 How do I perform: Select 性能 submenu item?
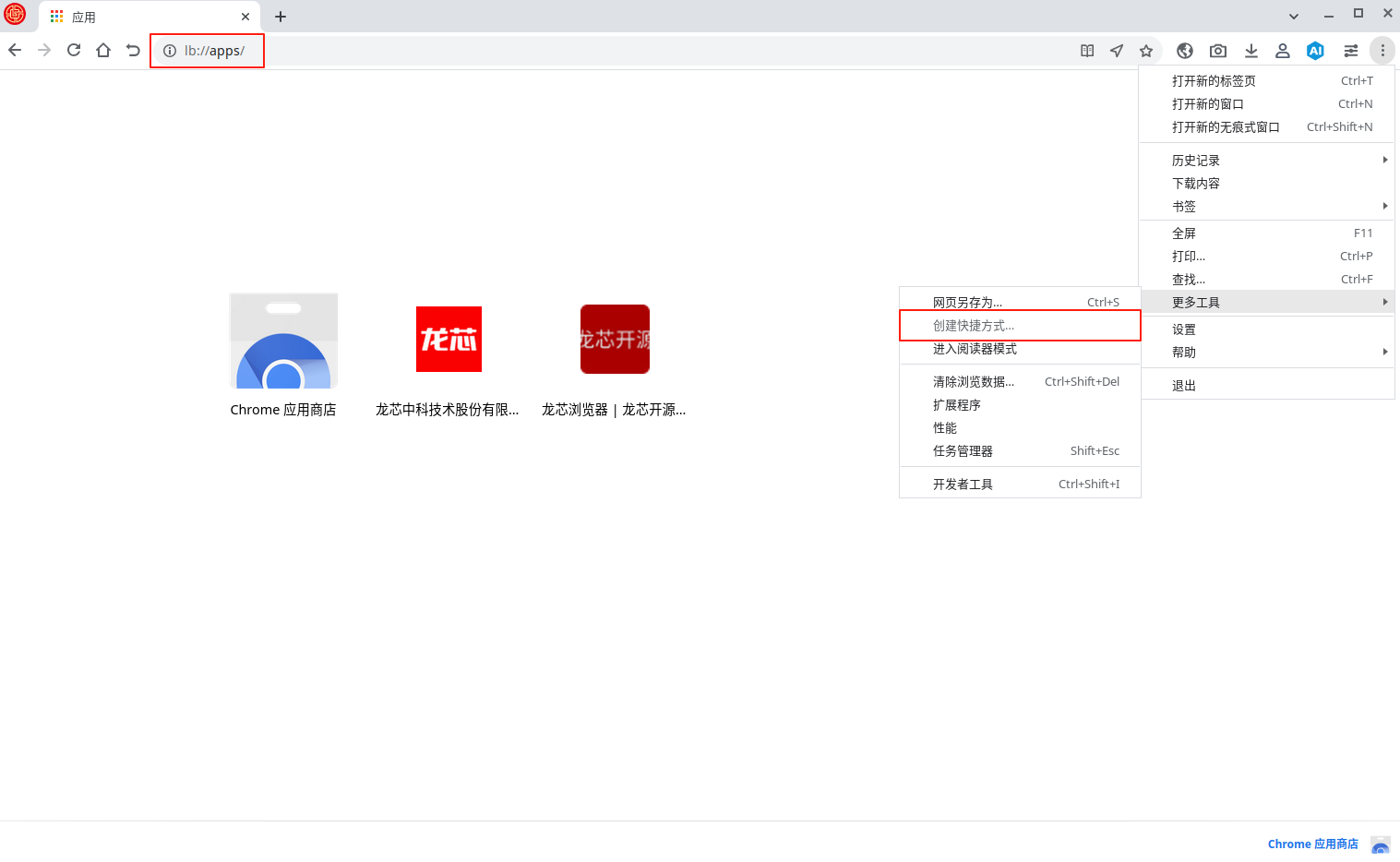click(x=1021, y=428)
